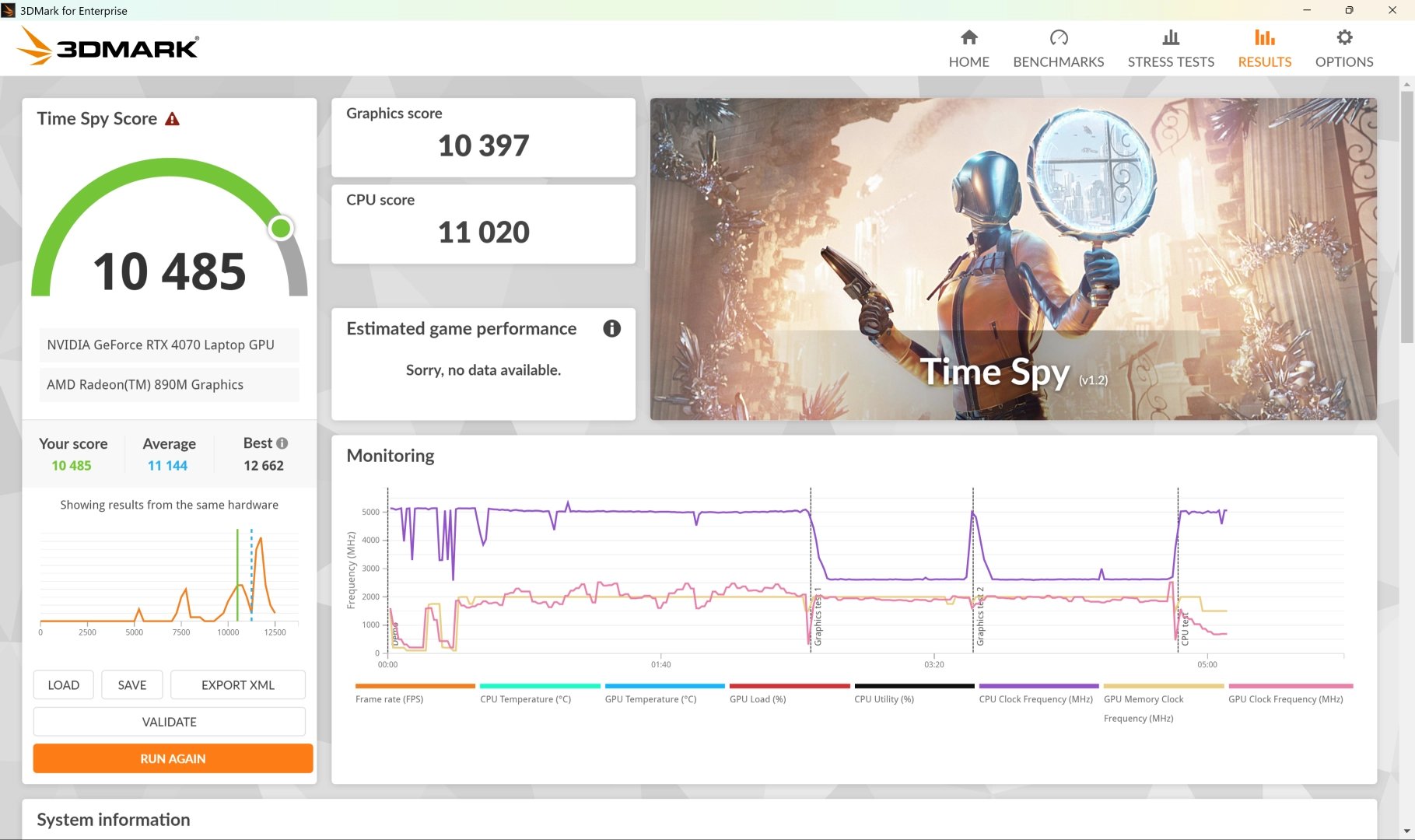Click the LOAD button
1415x840 pixels.
63,684
